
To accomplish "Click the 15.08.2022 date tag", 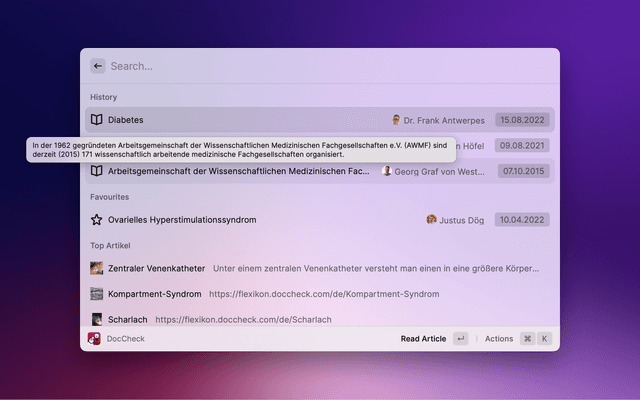I will (522, 120).
